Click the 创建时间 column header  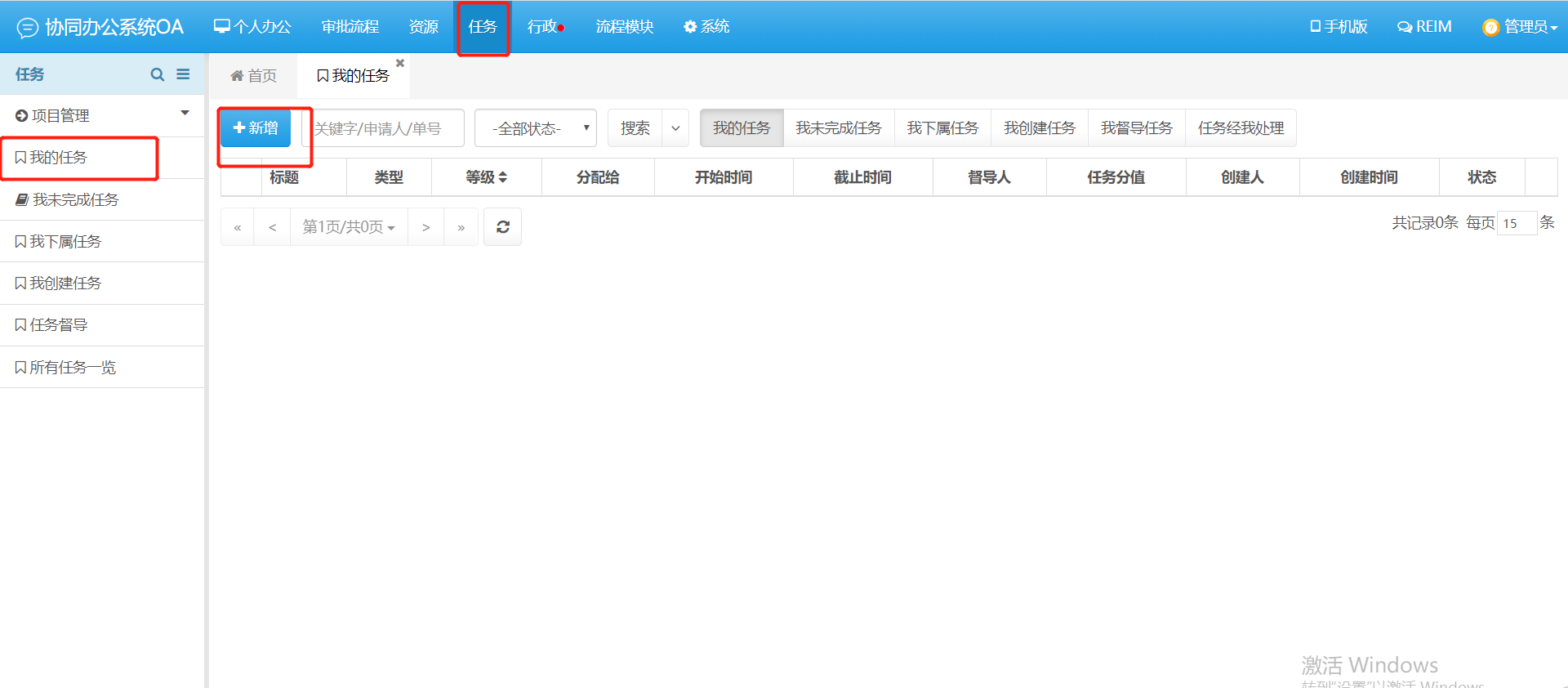(x=1369, y=177)
